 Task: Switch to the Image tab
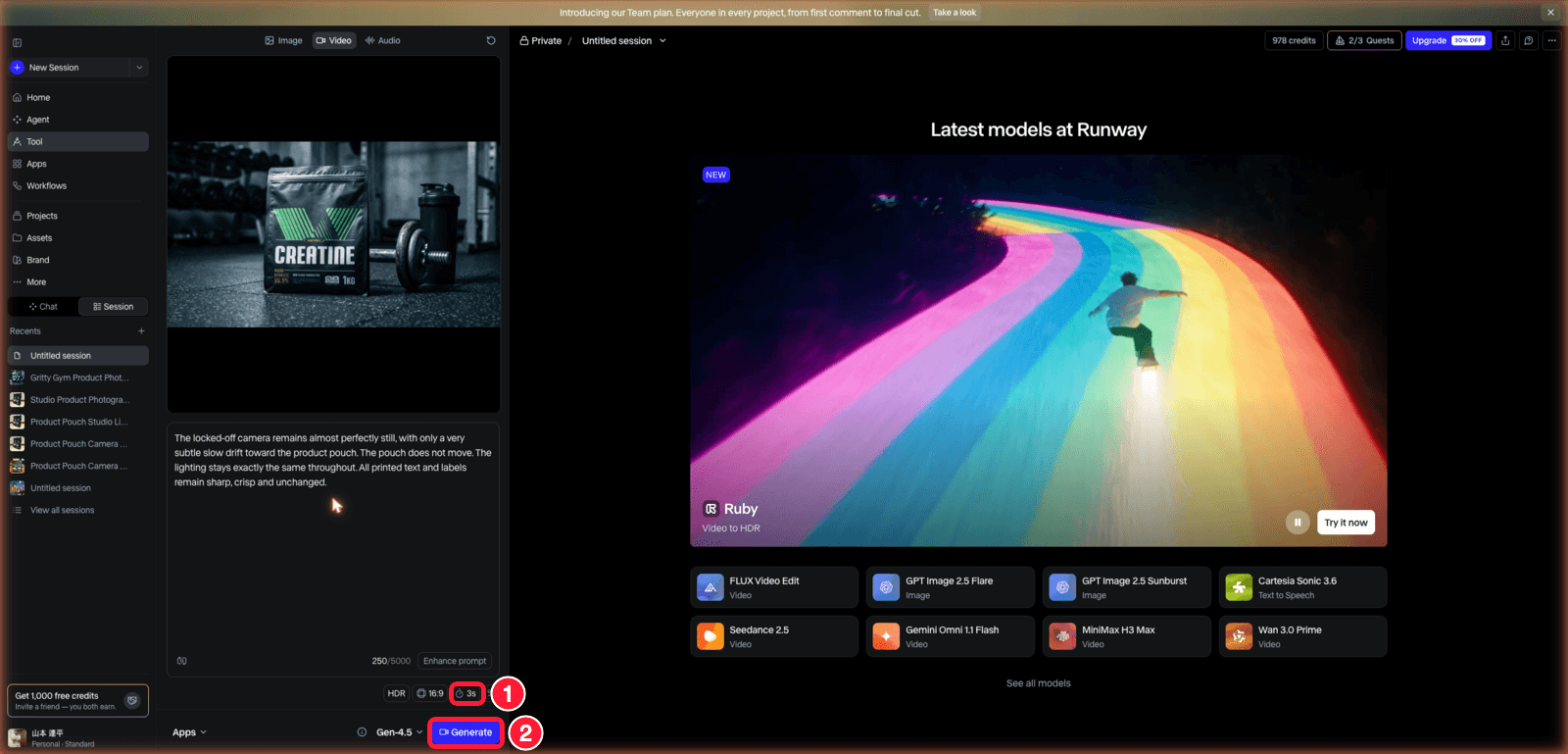point(284,40)
